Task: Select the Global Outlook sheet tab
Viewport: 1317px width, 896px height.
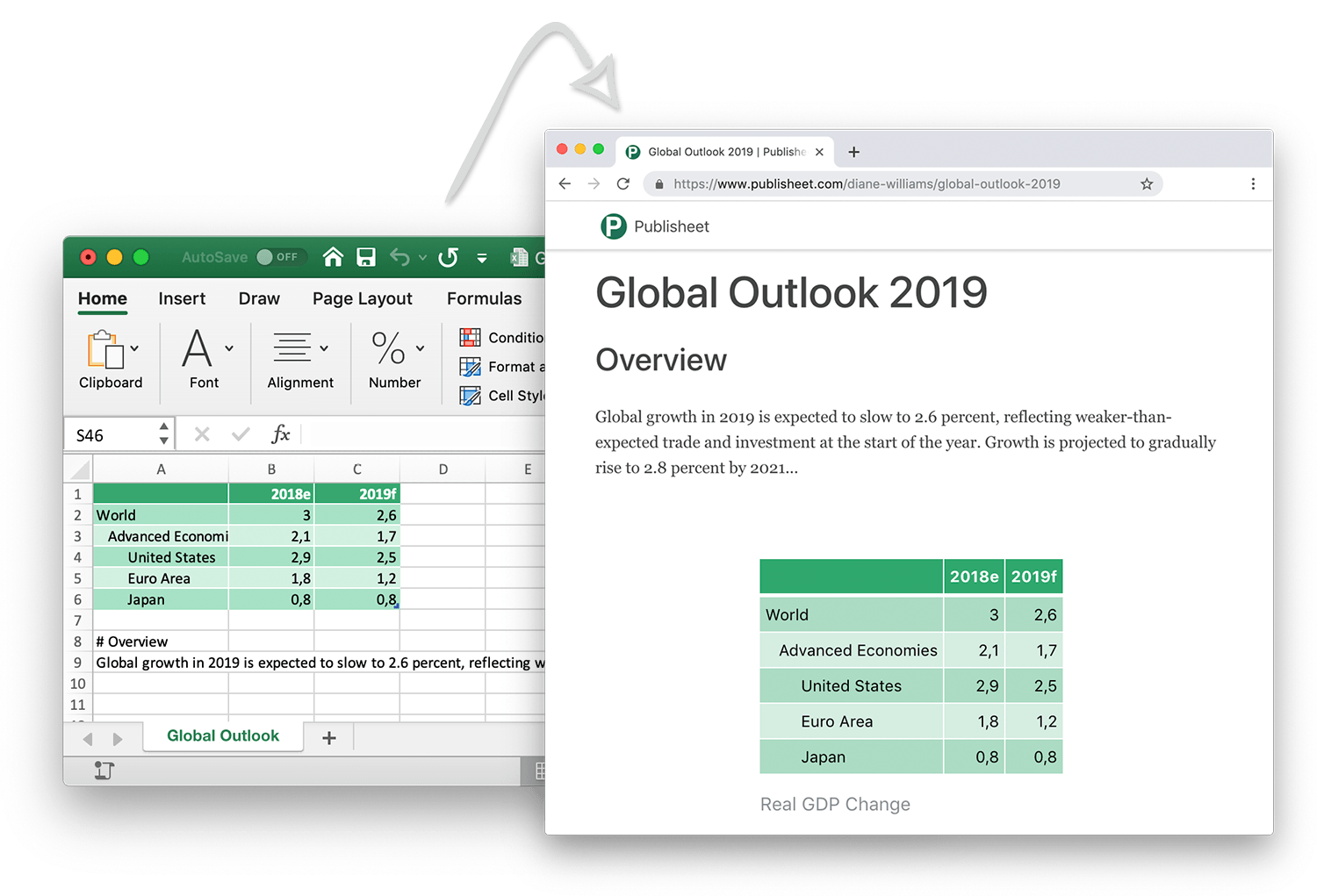Action: 223,735
